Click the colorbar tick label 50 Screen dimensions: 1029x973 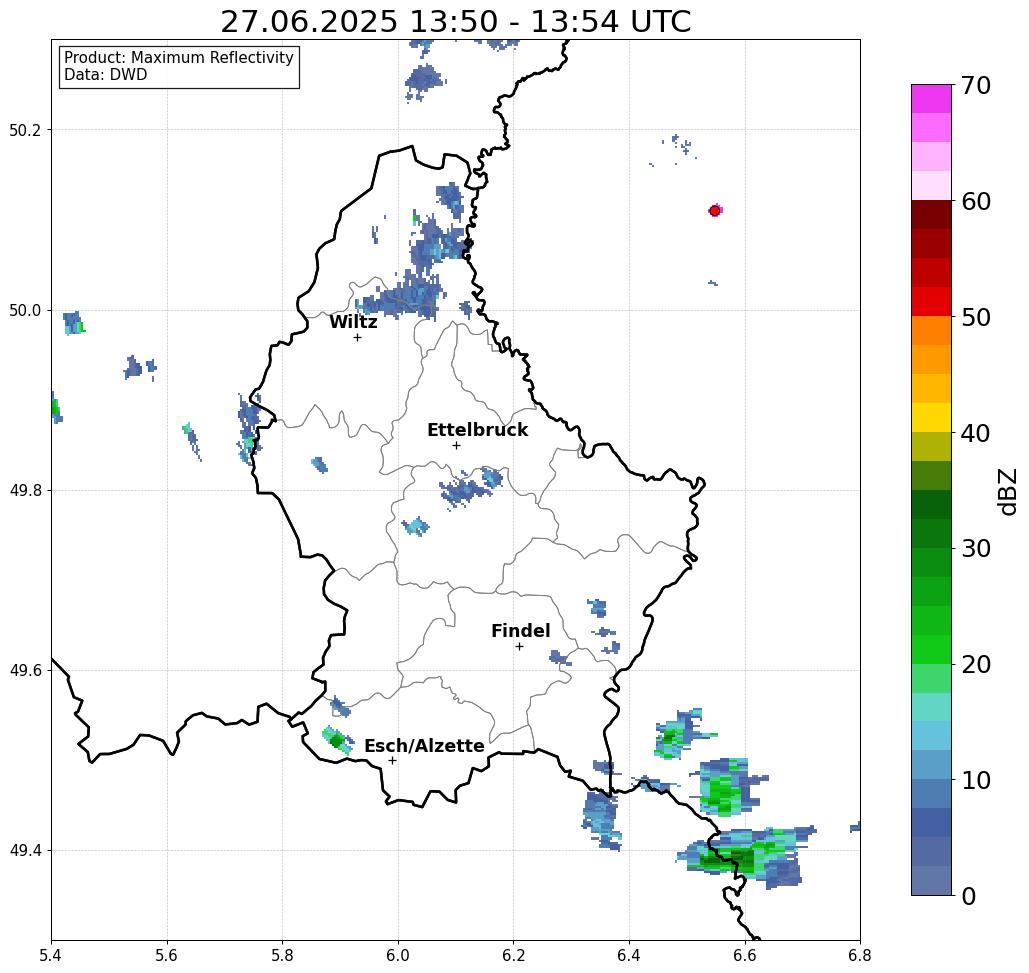(x=976, y=317)
